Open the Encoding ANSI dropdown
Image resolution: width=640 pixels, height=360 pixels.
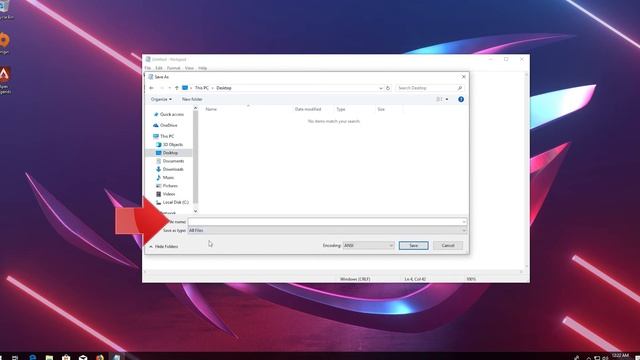pyautogui.click(x=369, y=245)
